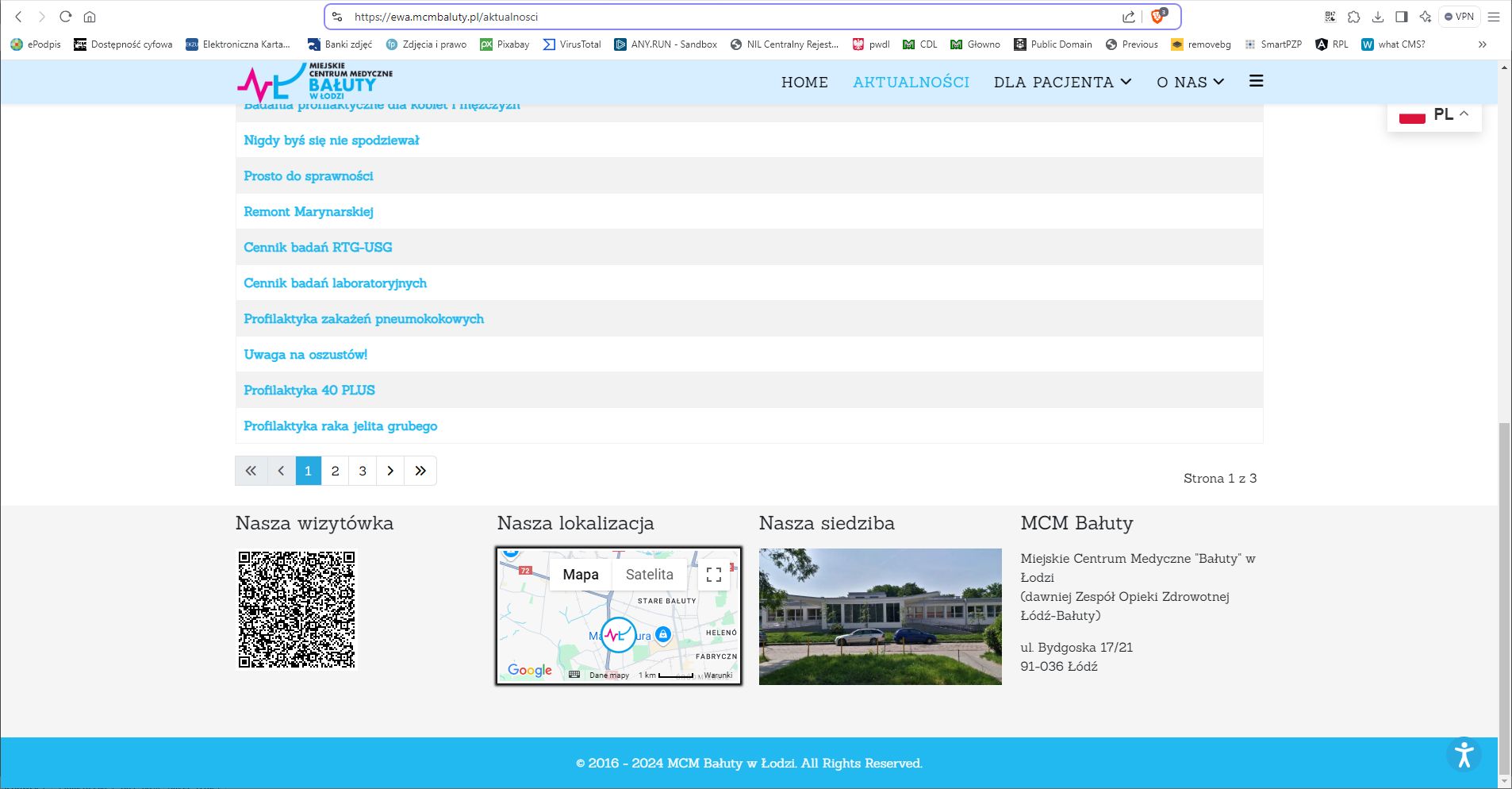Open Profilaktyka raka jelita grubego article
This screenshot has height=789, width=1512.
pos(340,426)
